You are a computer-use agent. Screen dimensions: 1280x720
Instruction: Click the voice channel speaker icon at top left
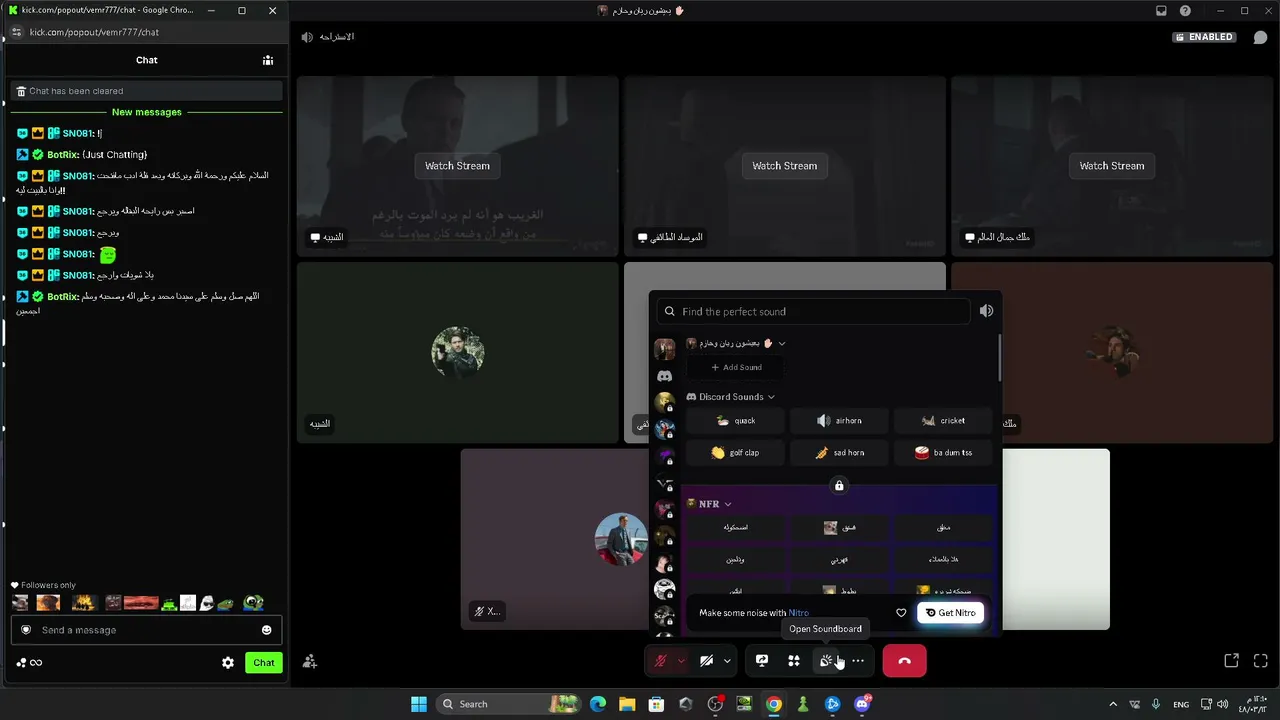307,37
